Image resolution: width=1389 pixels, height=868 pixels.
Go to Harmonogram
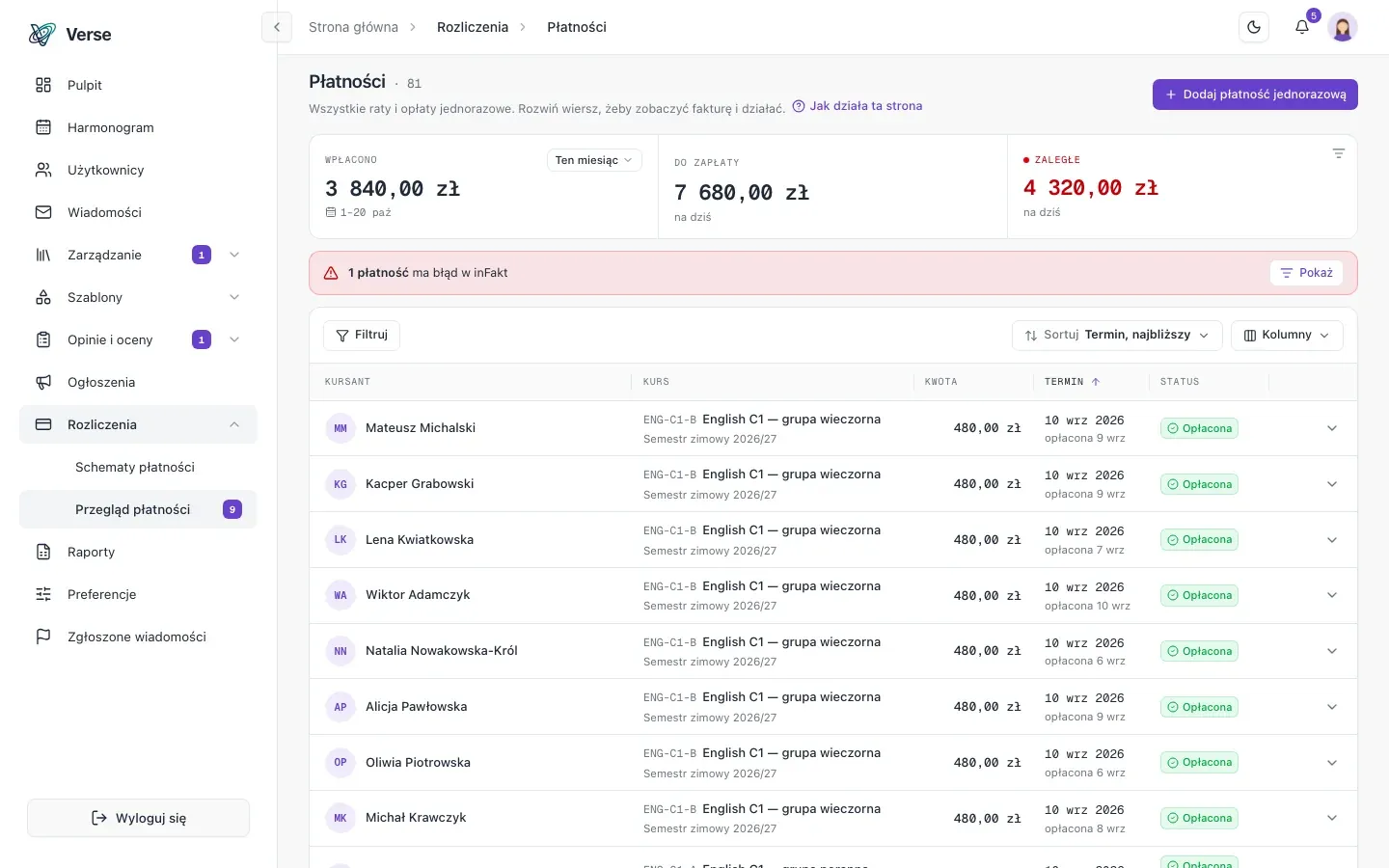(138, 127)
